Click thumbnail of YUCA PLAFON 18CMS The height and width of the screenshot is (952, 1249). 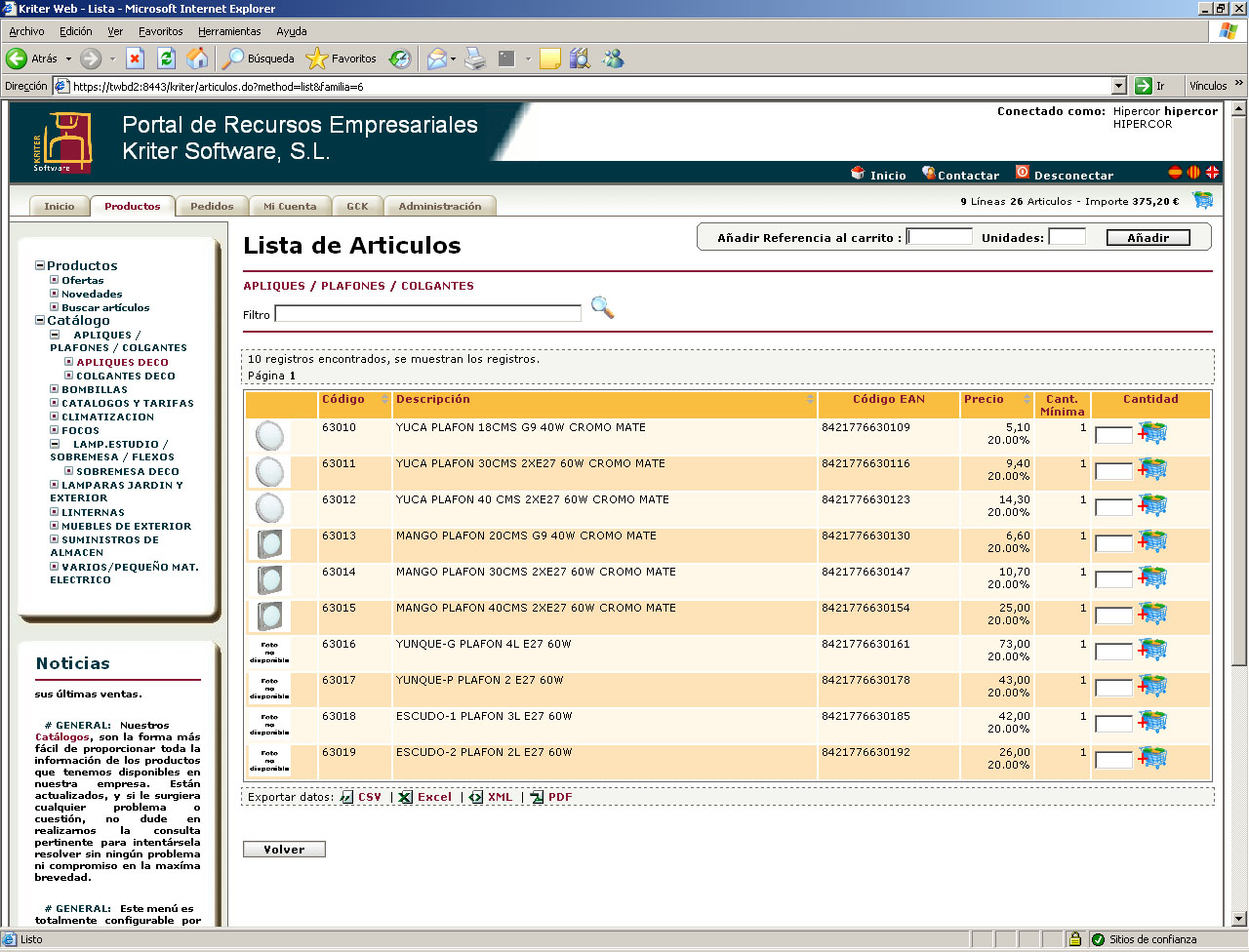pos(269,436)
